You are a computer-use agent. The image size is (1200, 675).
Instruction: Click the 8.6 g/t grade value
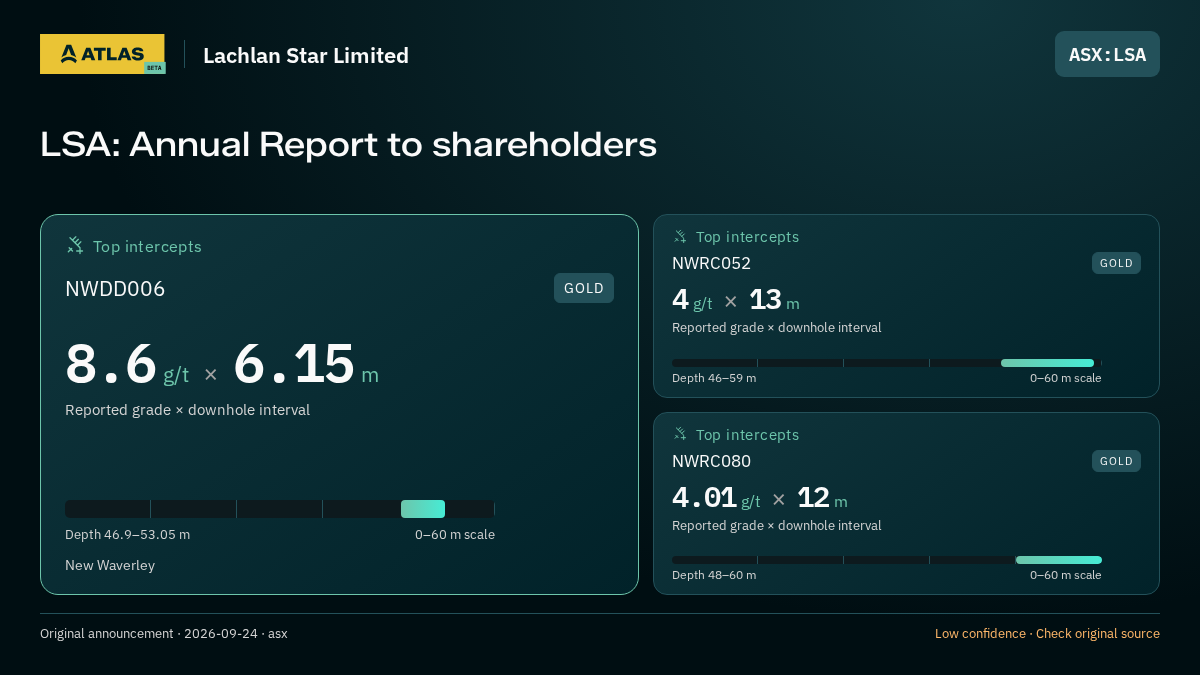point(127,365)
